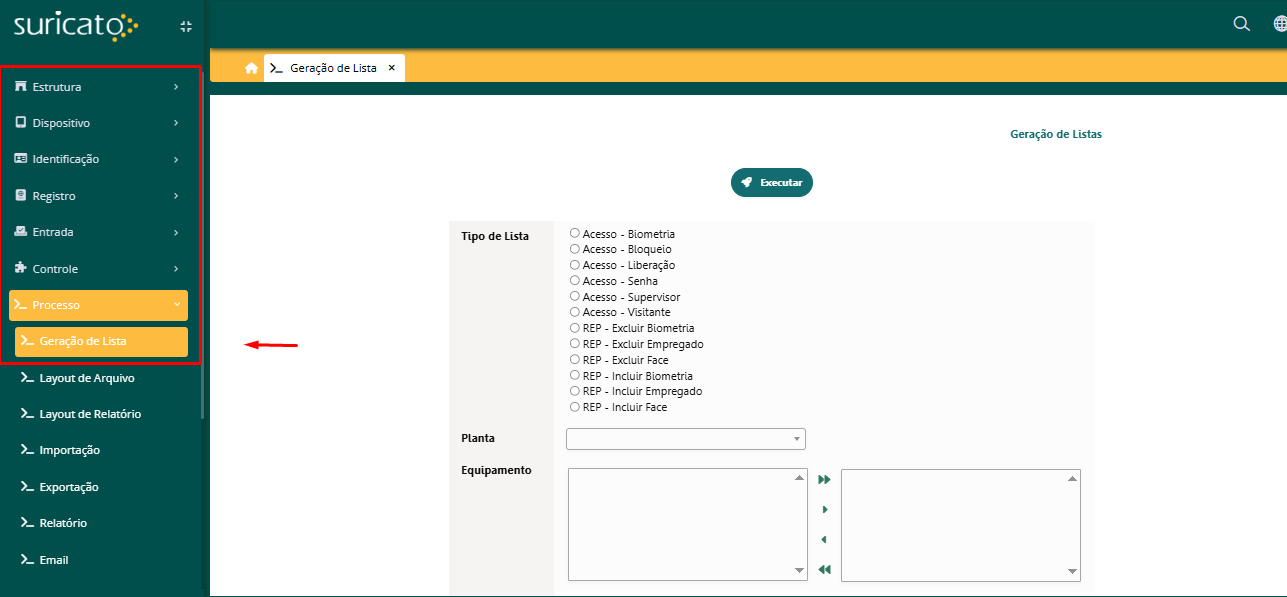Select REP - Incluir Biometria option
Screen dimensions: 1287x597
(x=575, y=376)
